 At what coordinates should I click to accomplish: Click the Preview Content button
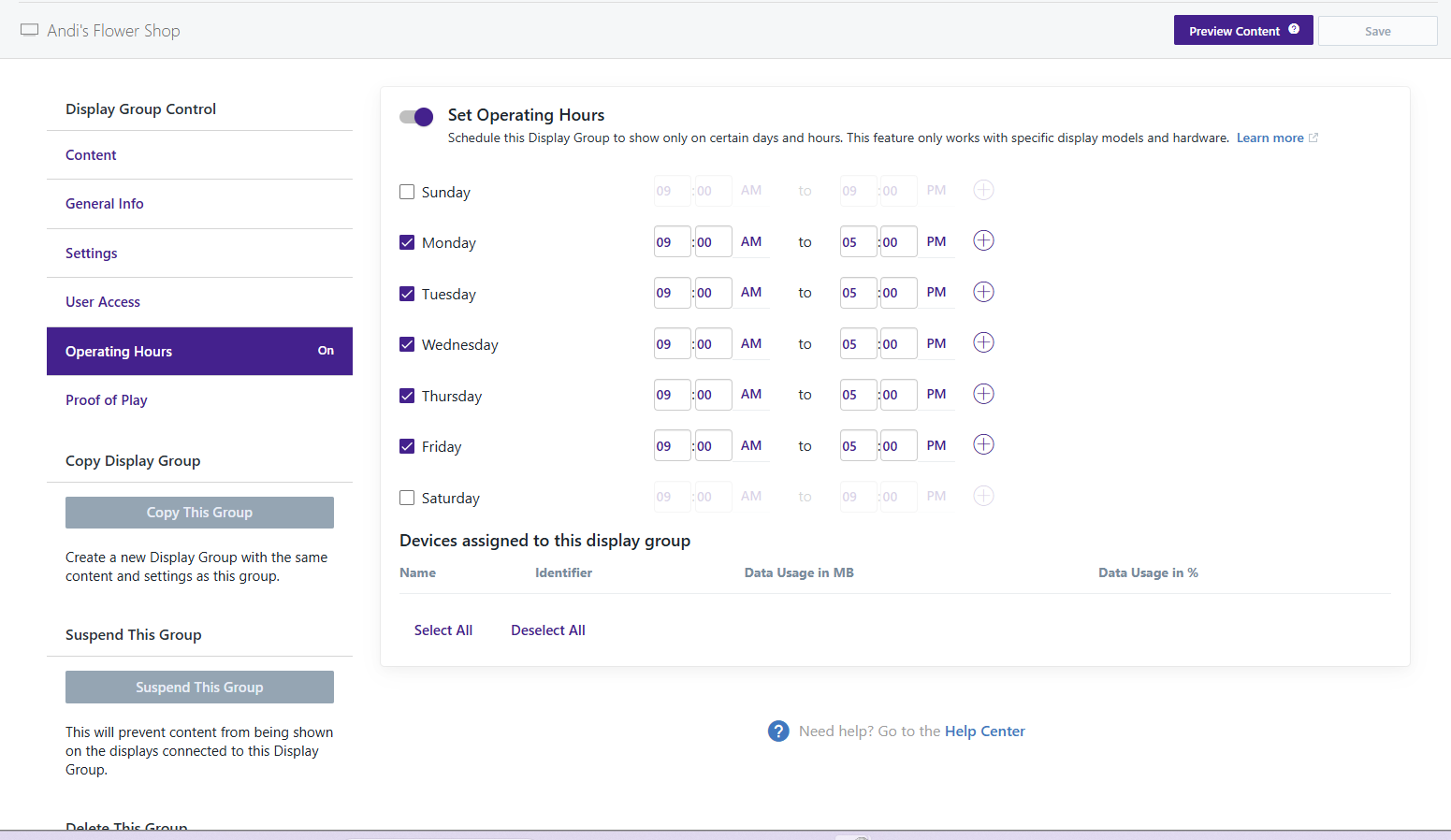tap(1243, 30)
